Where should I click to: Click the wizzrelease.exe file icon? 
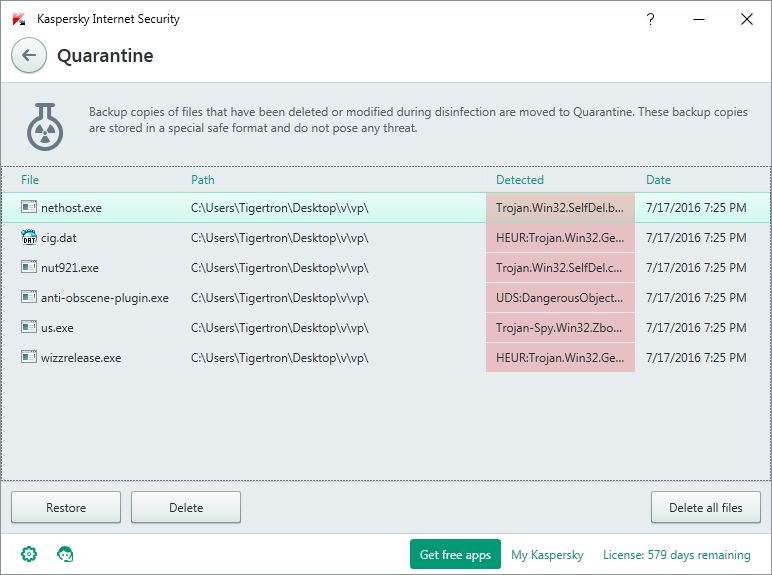coord(29,357)
